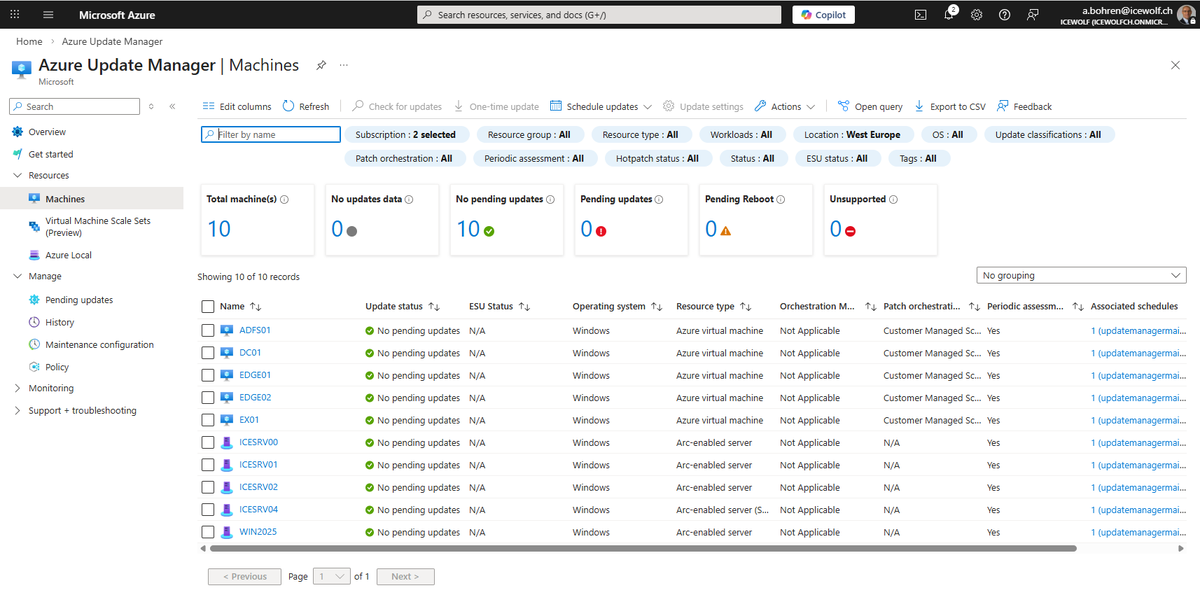
Task: Tick the checkbox for ICESRV00
Action: tap(208, 442)
